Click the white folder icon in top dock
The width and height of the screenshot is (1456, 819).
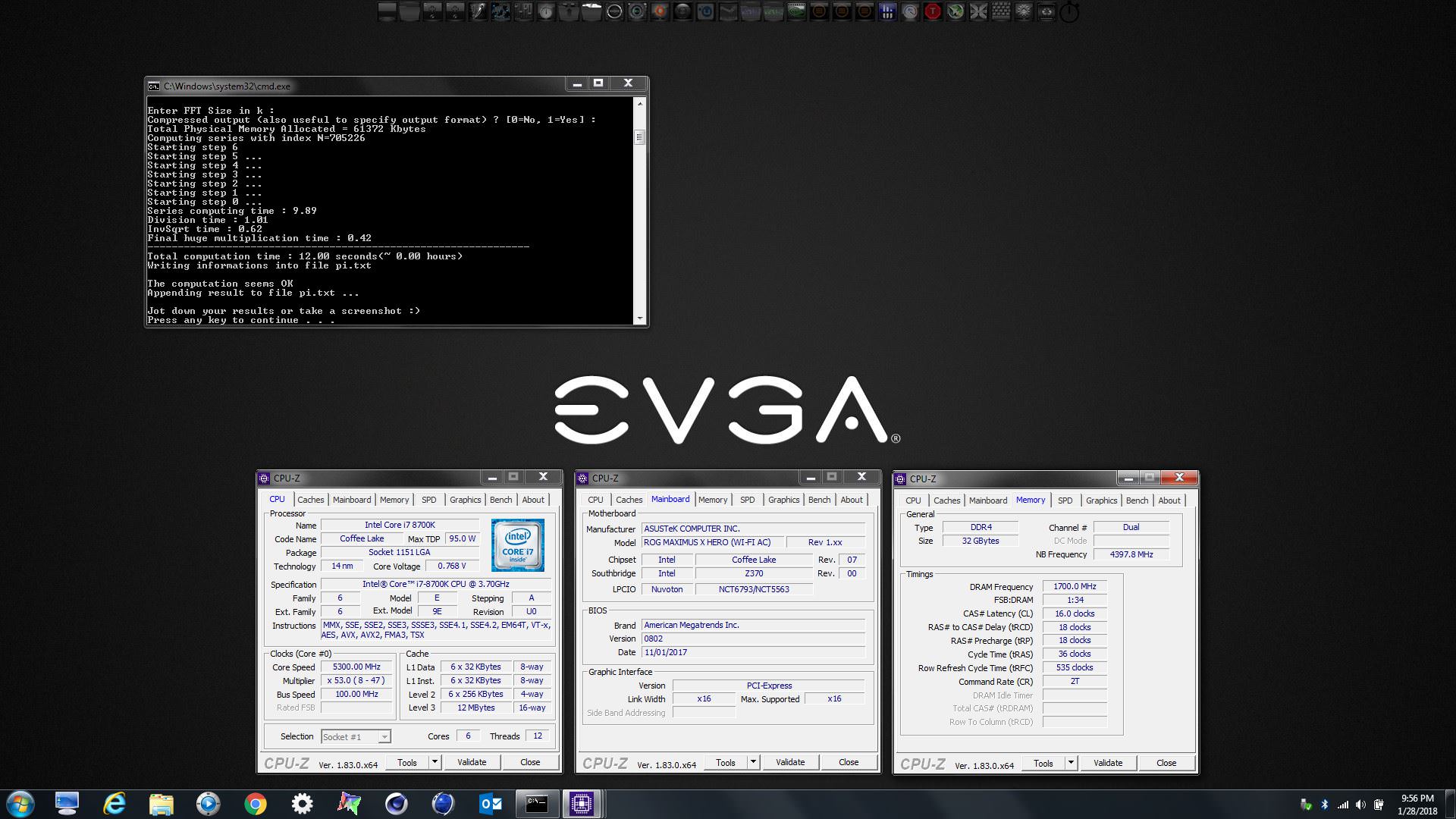pos(591,11)
